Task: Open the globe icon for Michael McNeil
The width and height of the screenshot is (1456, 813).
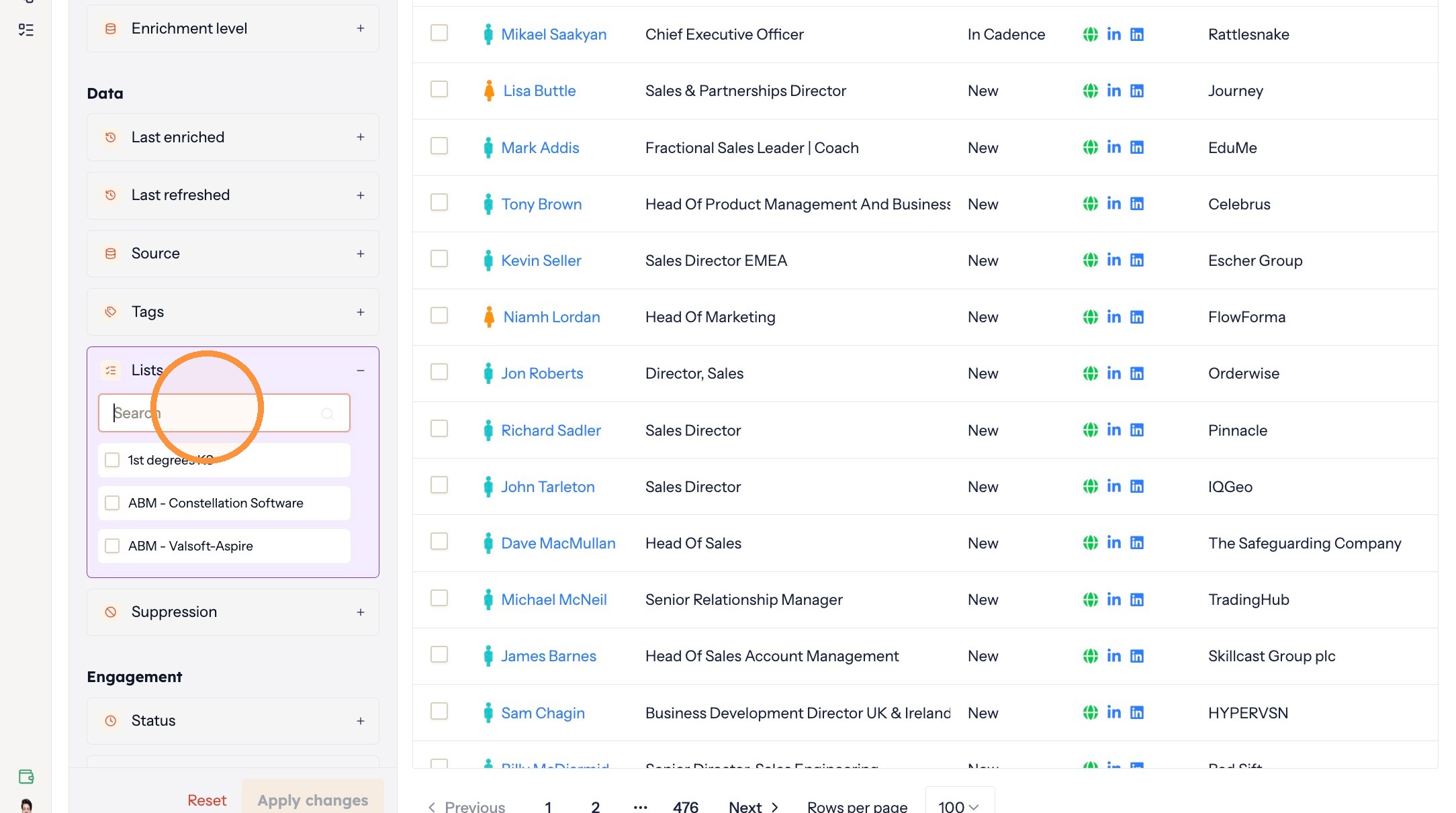Action: point(1090,600)
